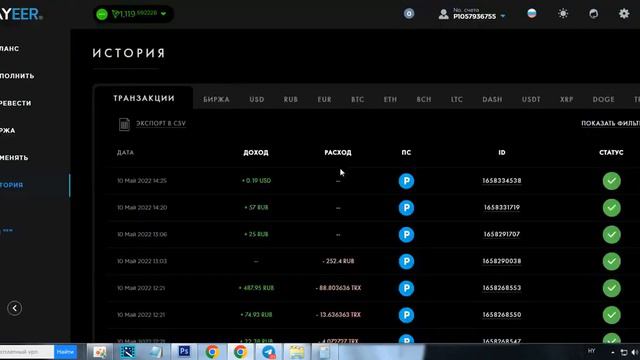Open Photoshop from the taskbar
This screenshot has height=360, width=640.
[x=184, y=351]
